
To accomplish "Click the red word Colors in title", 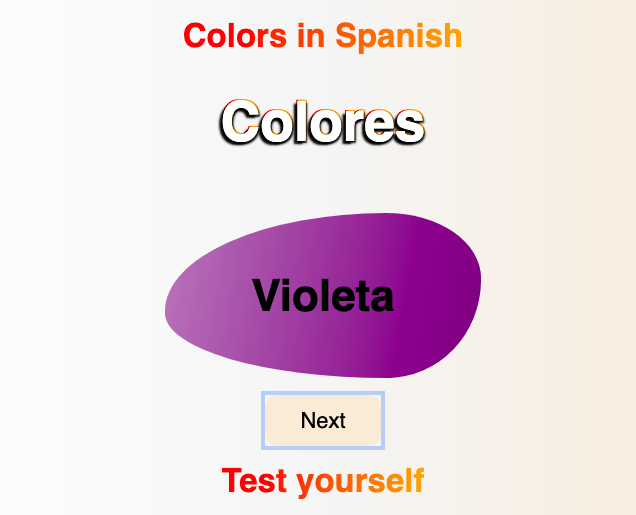I will tap(235, 36).
